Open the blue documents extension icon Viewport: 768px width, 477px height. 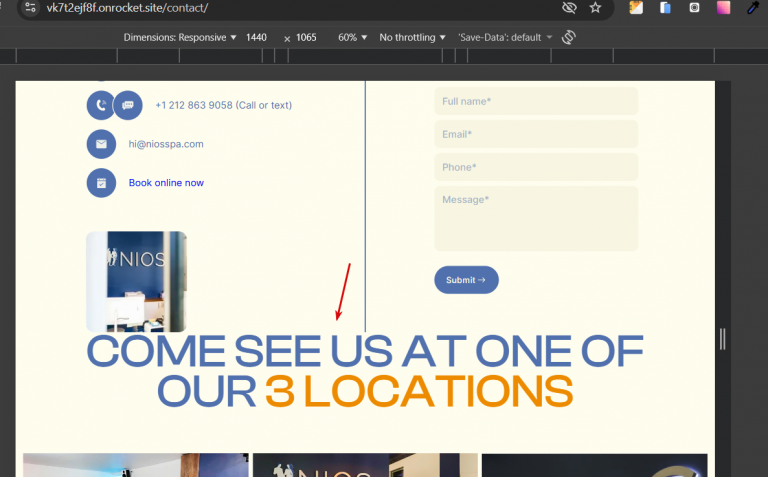click(665, 7)
